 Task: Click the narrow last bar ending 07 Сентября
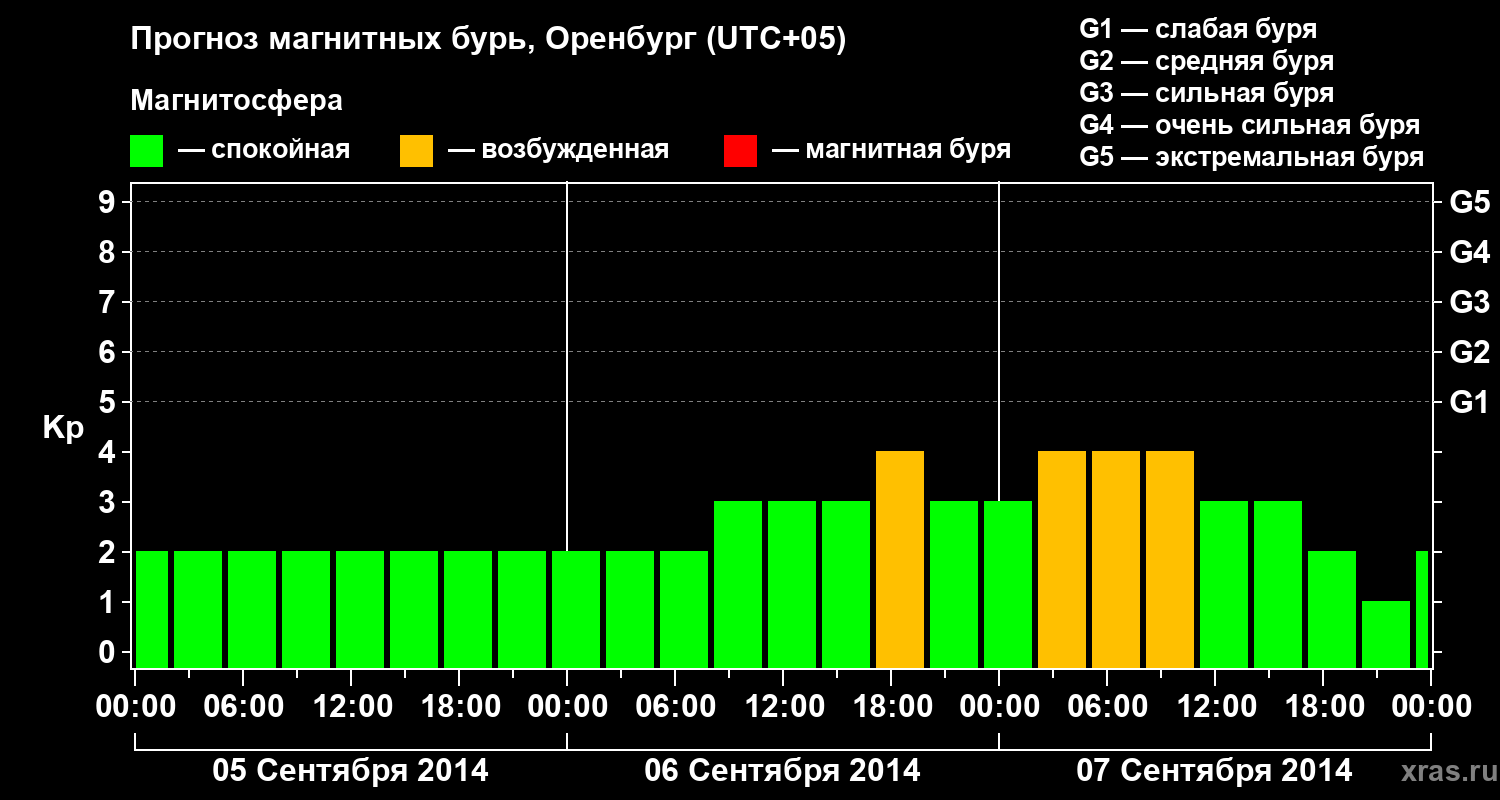tap(1422, 609)
